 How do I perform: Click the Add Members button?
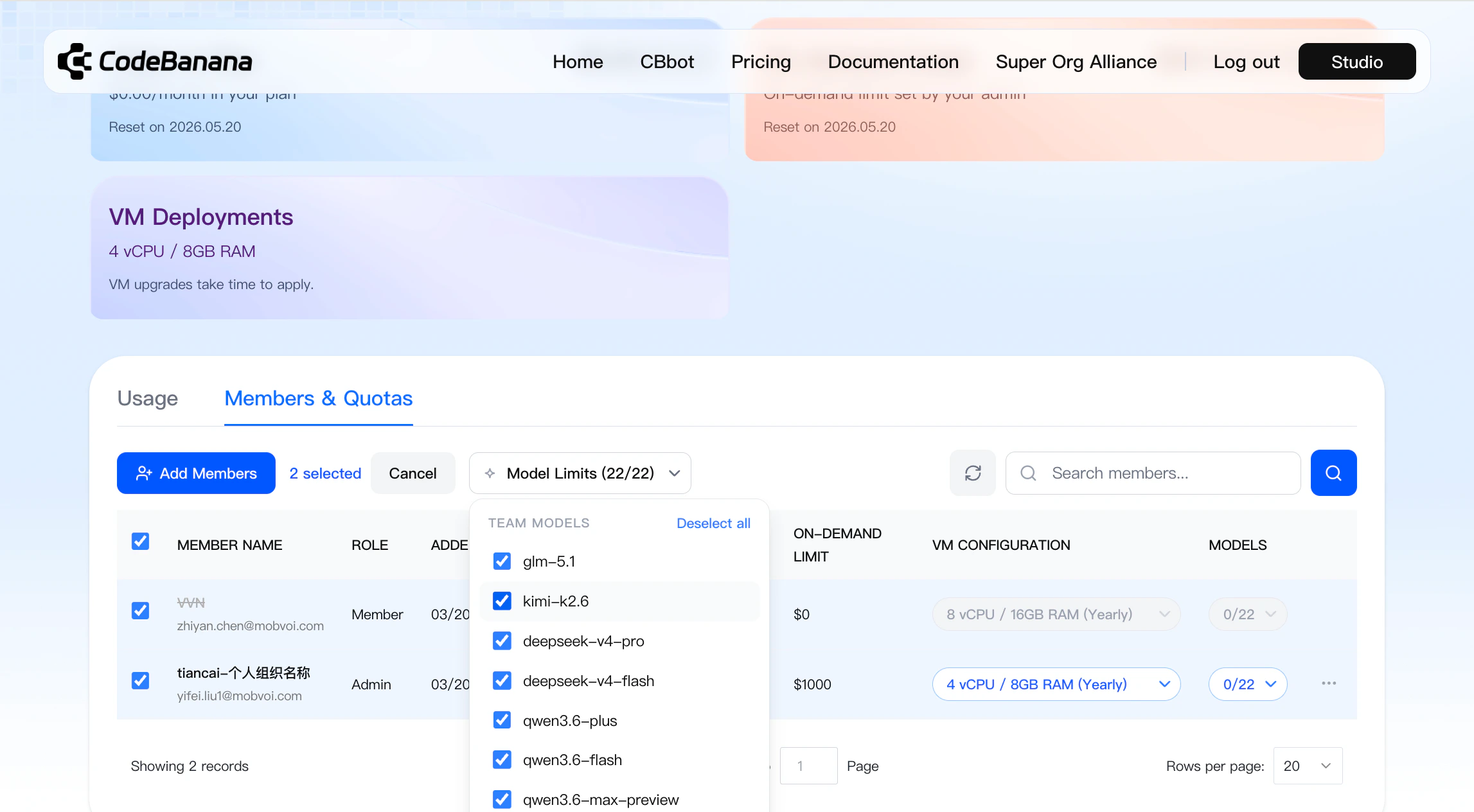[x=196, y=473]
